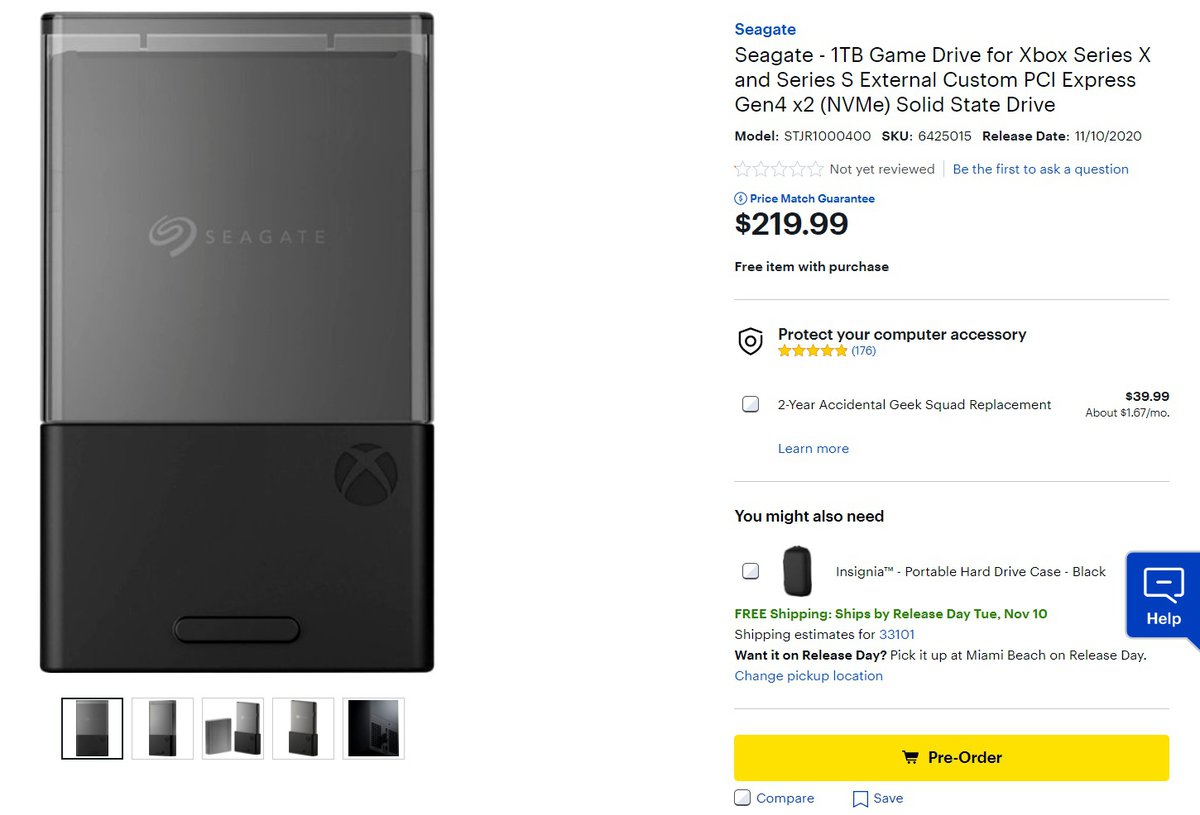View the second product thumbnail image
The image size is (1200, 815).
(x=163, y=728)
